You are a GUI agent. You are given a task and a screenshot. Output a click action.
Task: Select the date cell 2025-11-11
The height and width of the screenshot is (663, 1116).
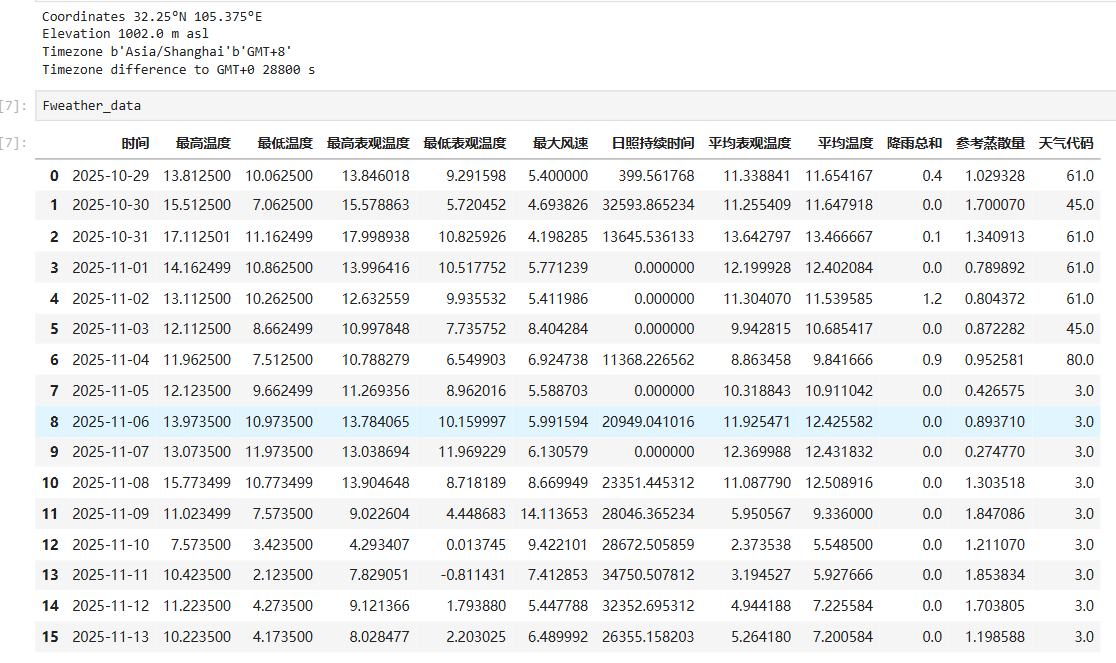point(111,575)
